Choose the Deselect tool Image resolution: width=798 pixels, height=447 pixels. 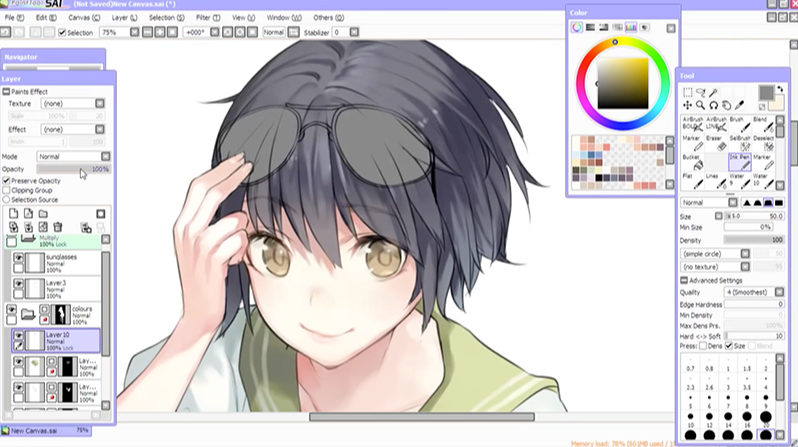click(763, 143)
